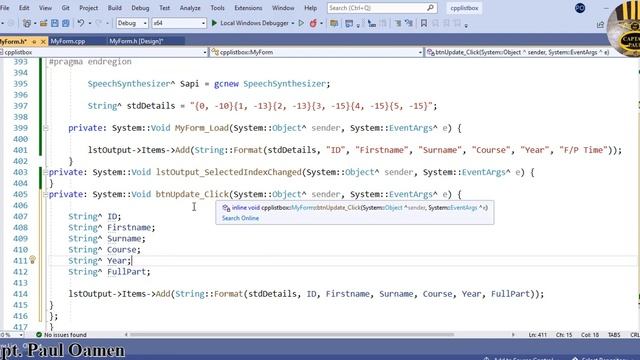Open the Local Windows Debugger dropdown arrow
The width and height of the screenshot is (640, 360).
[x=293, y=23]
